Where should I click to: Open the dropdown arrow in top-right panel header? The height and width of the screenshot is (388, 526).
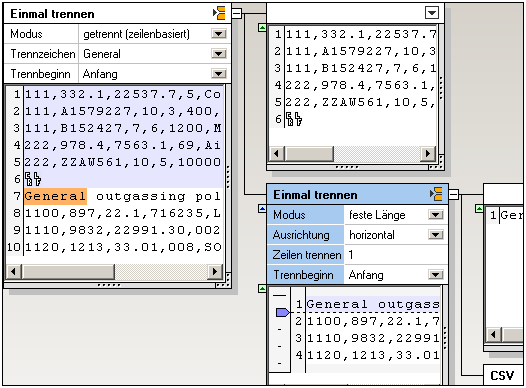[432, 13]
